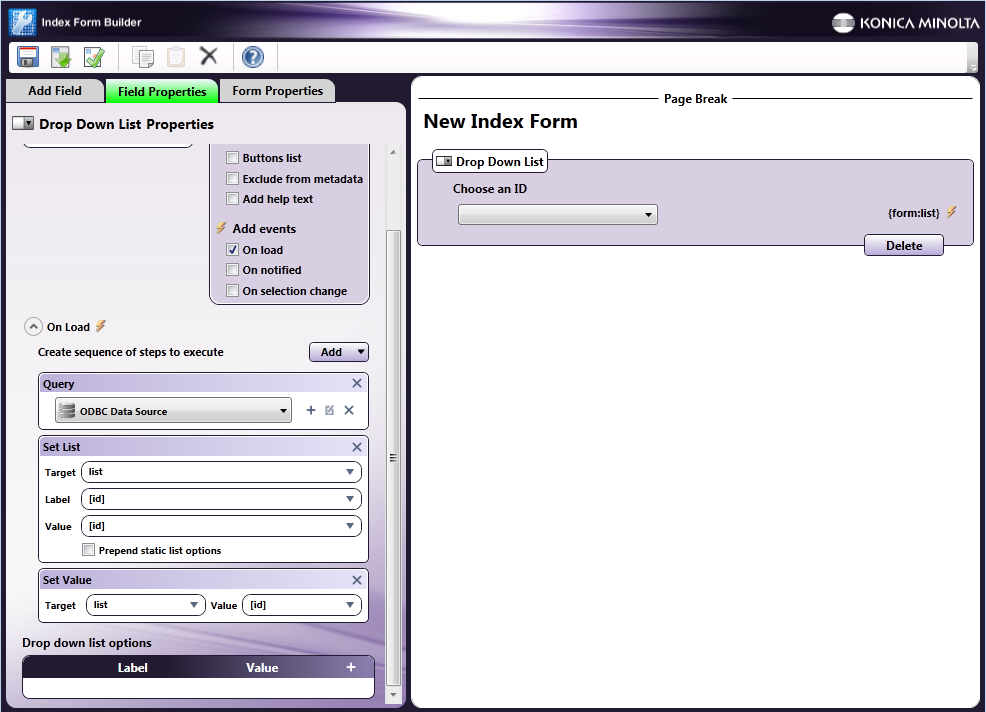Switch to the Add Field tab

(x=55, y=91)
